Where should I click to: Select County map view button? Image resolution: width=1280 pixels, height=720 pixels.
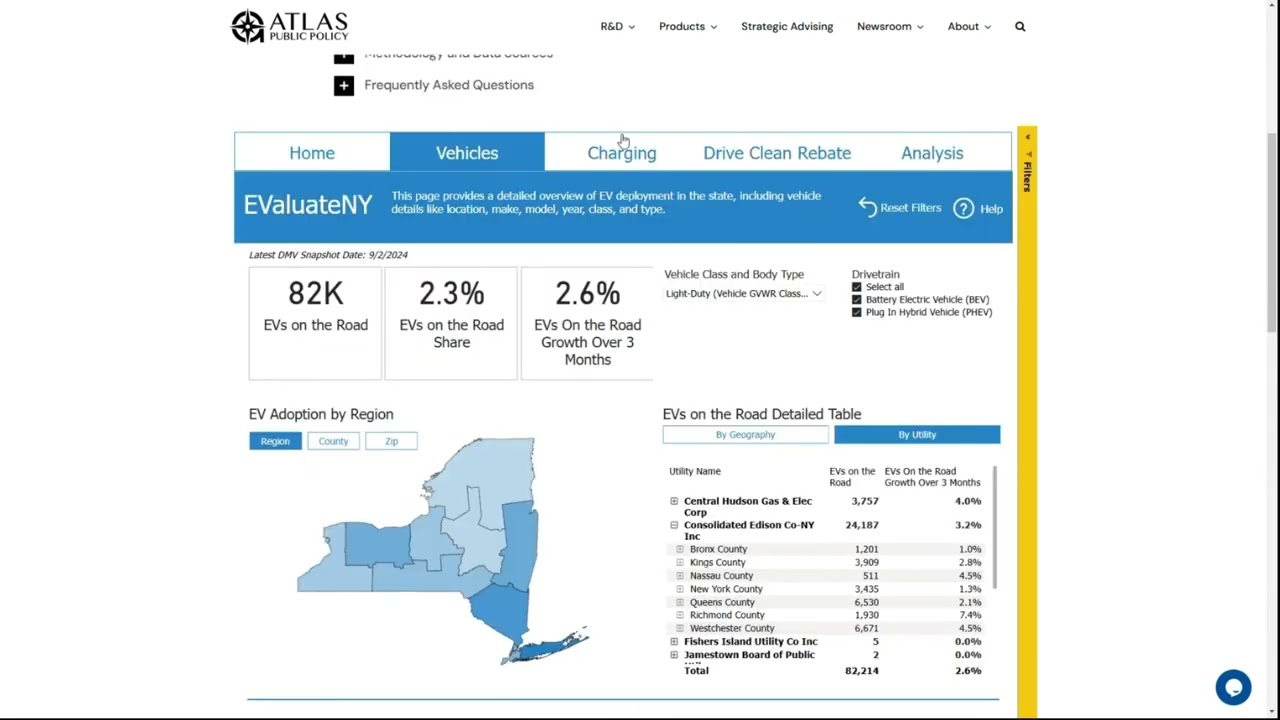[333, 441]
